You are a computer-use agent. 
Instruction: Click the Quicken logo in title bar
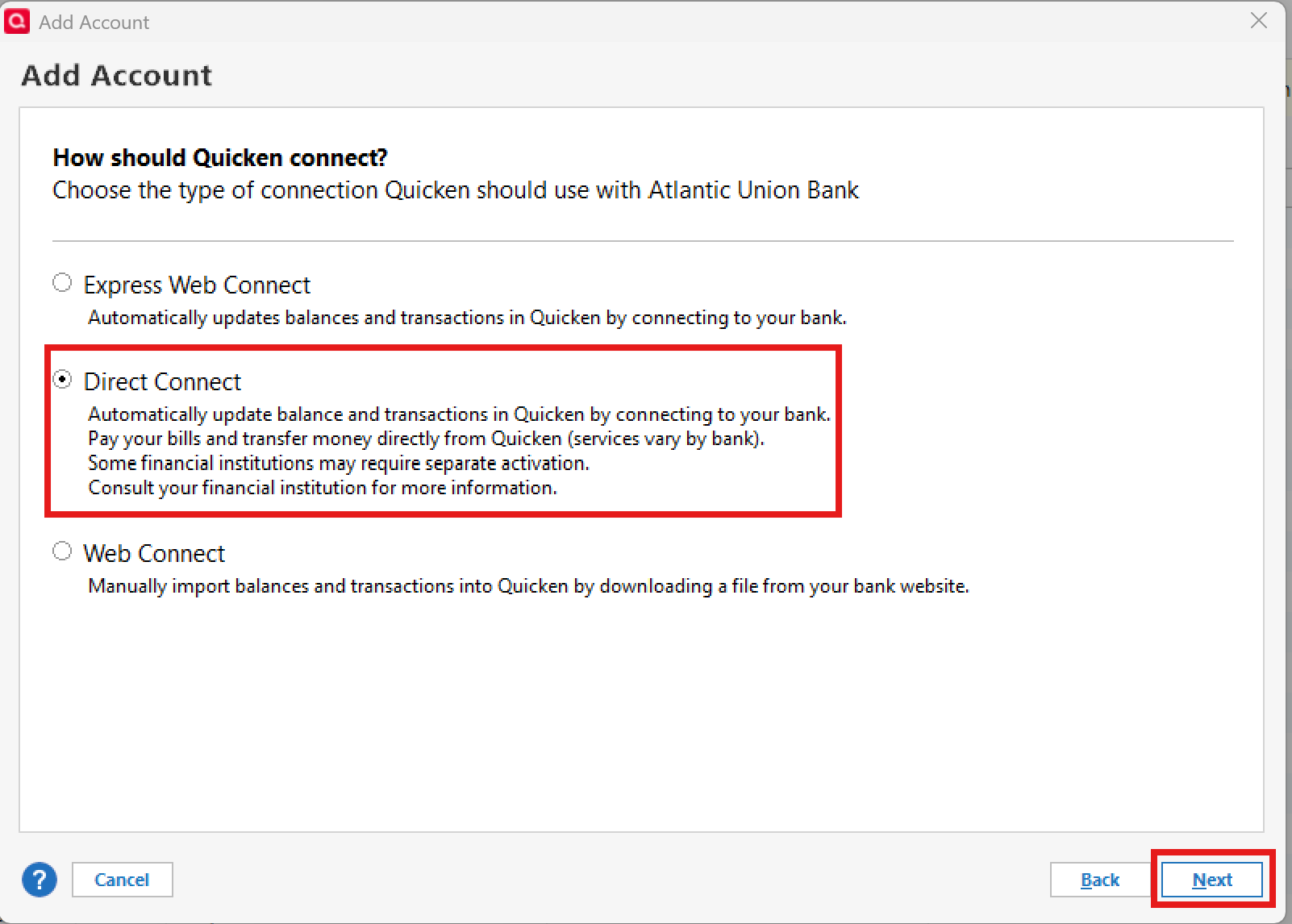tap(17, 21)
